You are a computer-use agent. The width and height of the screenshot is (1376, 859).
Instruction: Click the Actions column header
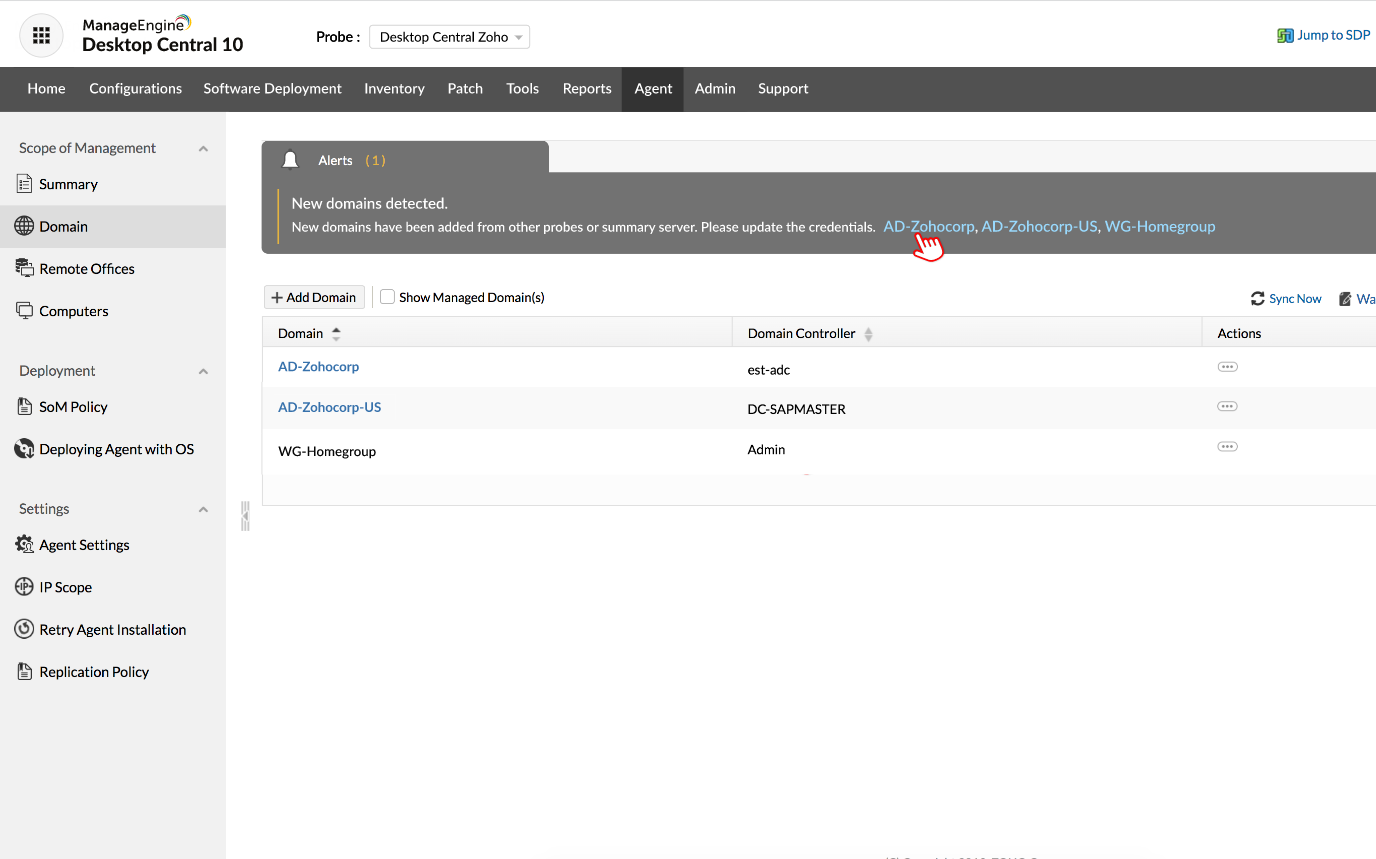point(1239,334)
